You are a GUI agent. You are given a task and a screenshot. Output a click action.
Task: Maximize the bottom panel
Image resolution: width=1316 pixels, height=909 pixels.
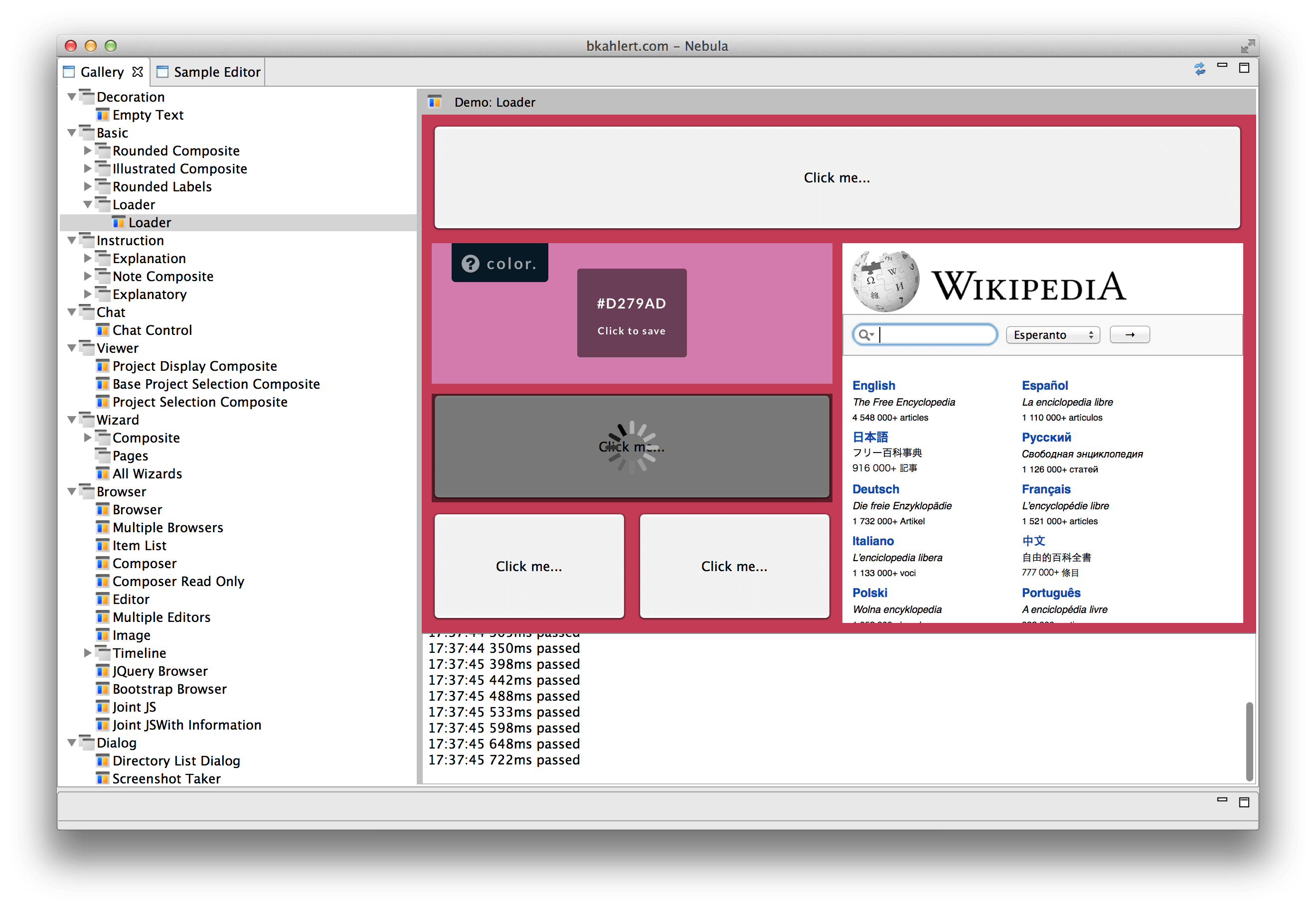[1244, 802]
